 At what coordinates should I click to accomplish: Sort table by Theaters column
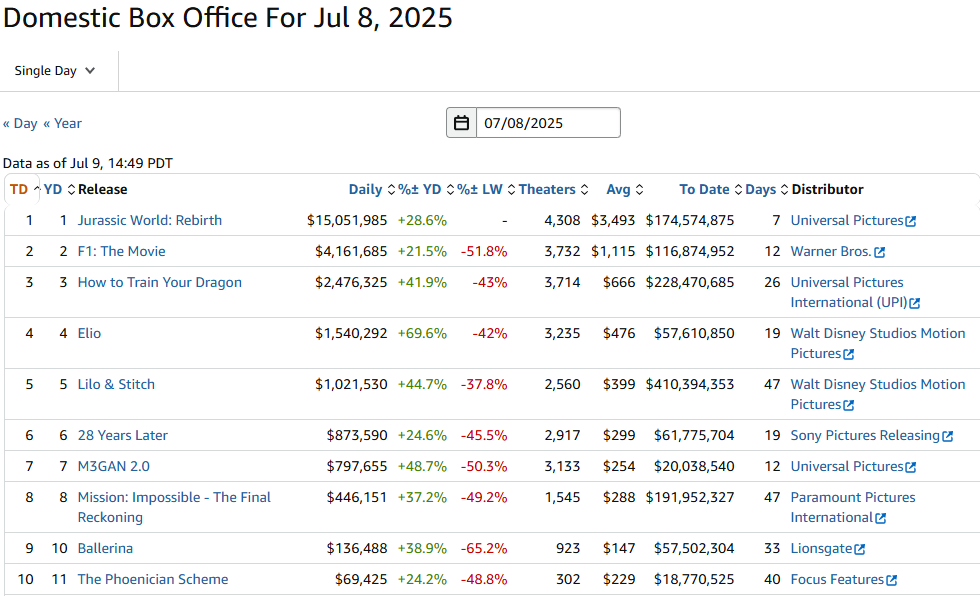point(553,189)
